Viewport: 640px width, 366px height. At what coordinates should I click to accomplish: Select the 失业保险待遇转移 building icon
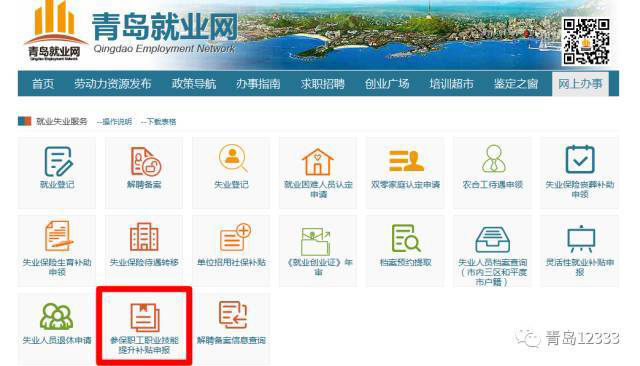click(144, 237)
